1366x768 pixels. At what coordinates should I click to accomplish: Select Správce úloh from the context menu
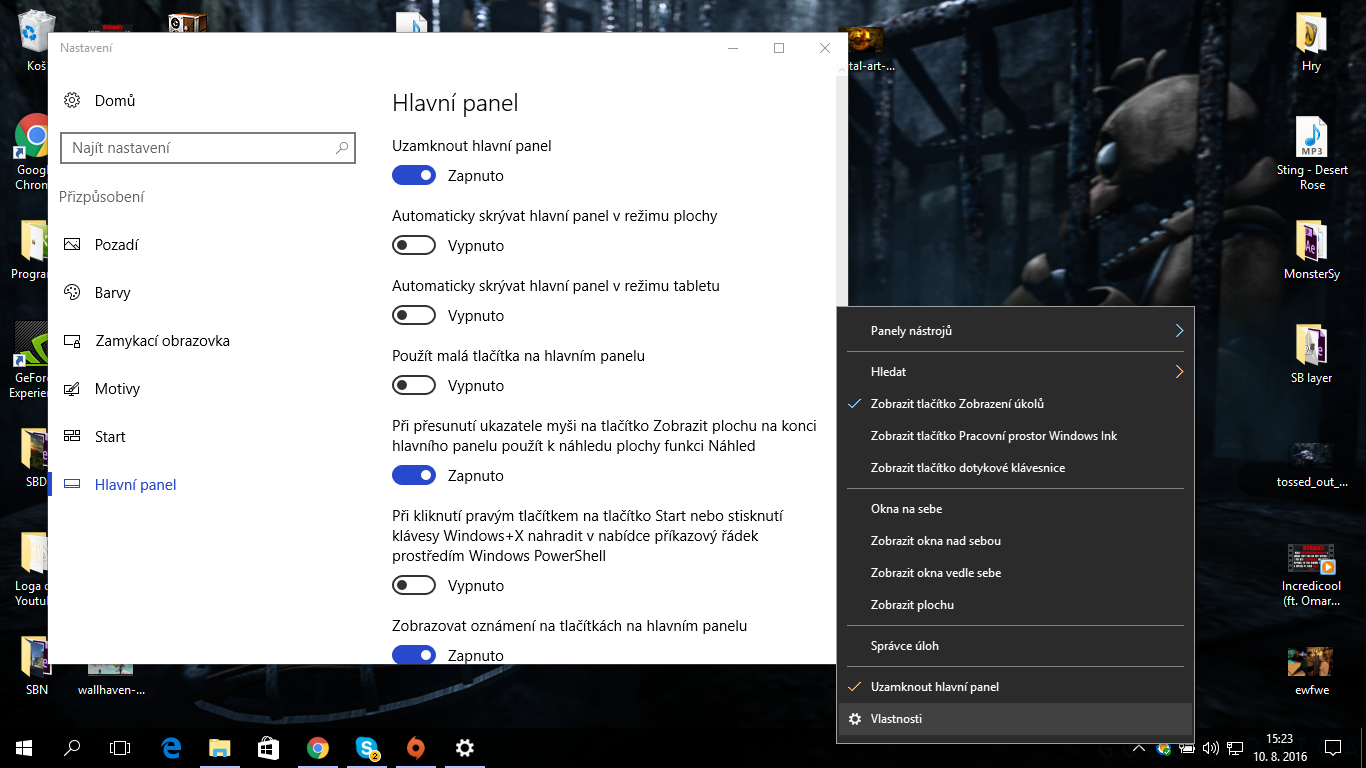pyautogui.click(x=905, y=646)
